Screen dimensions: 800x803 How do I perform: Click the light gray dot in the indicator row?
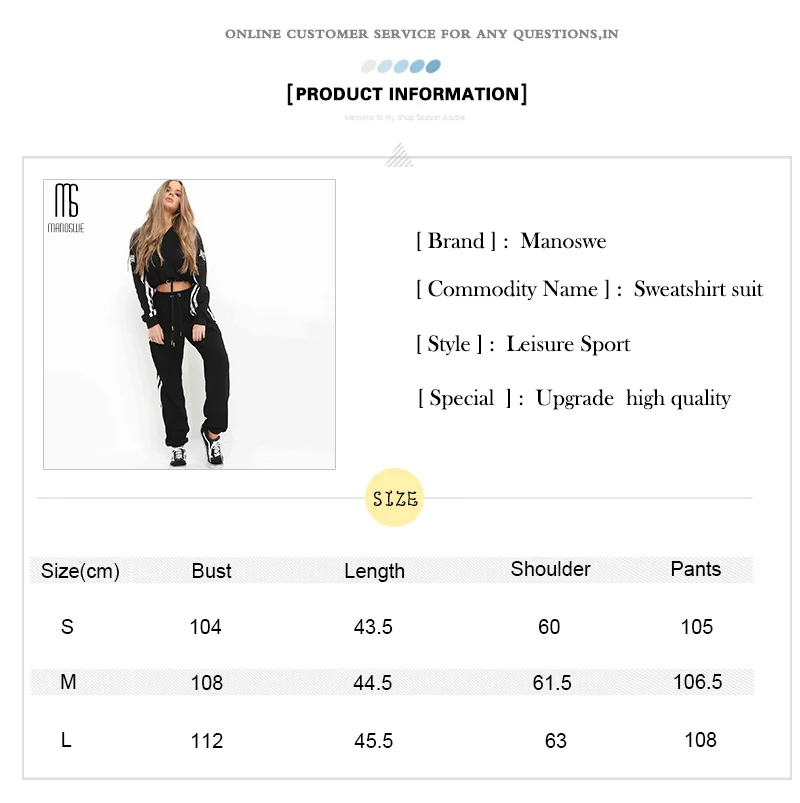coord(368,66)
